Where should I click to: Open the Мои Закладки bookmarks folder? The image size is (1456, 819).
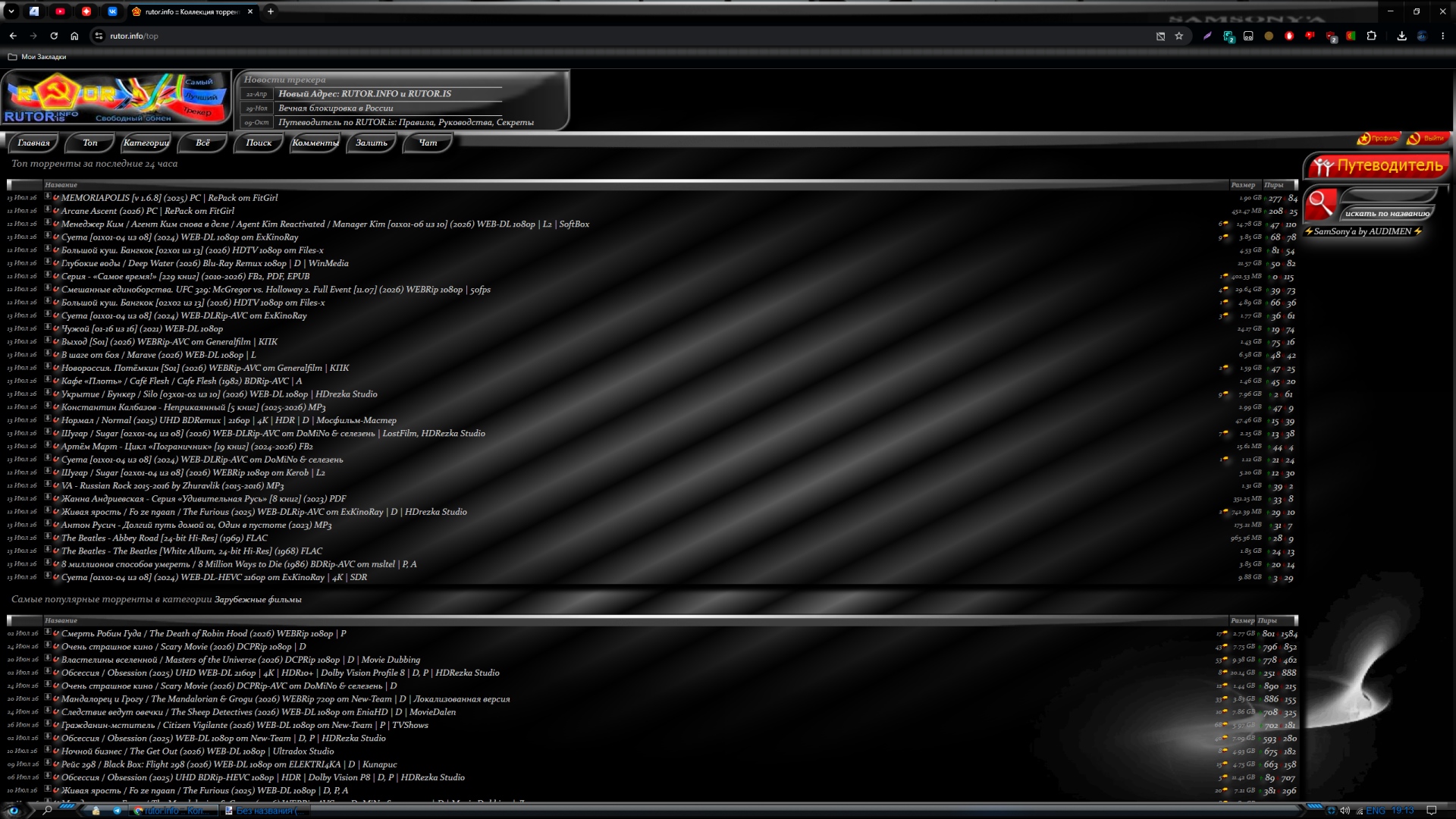click(x=37, y=57)
